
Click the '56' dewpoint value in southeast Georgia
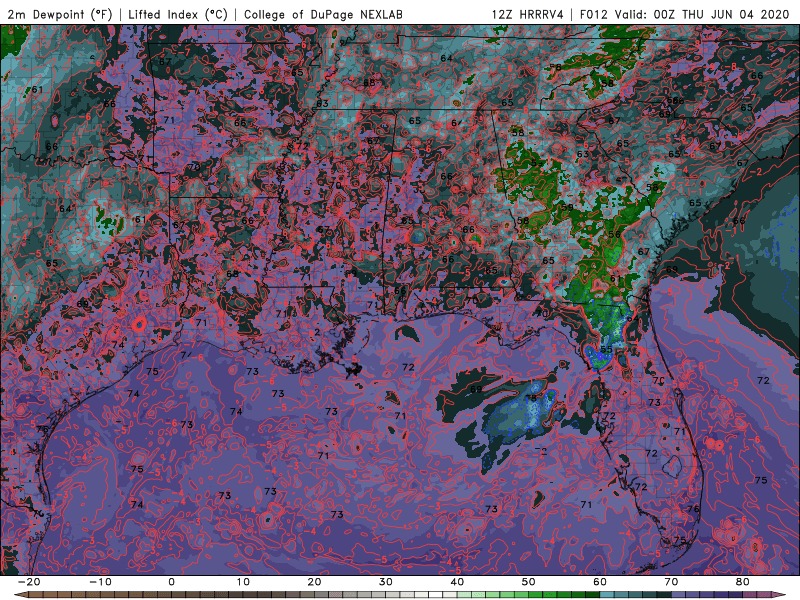pyautogui.click(x=614, y=234)
